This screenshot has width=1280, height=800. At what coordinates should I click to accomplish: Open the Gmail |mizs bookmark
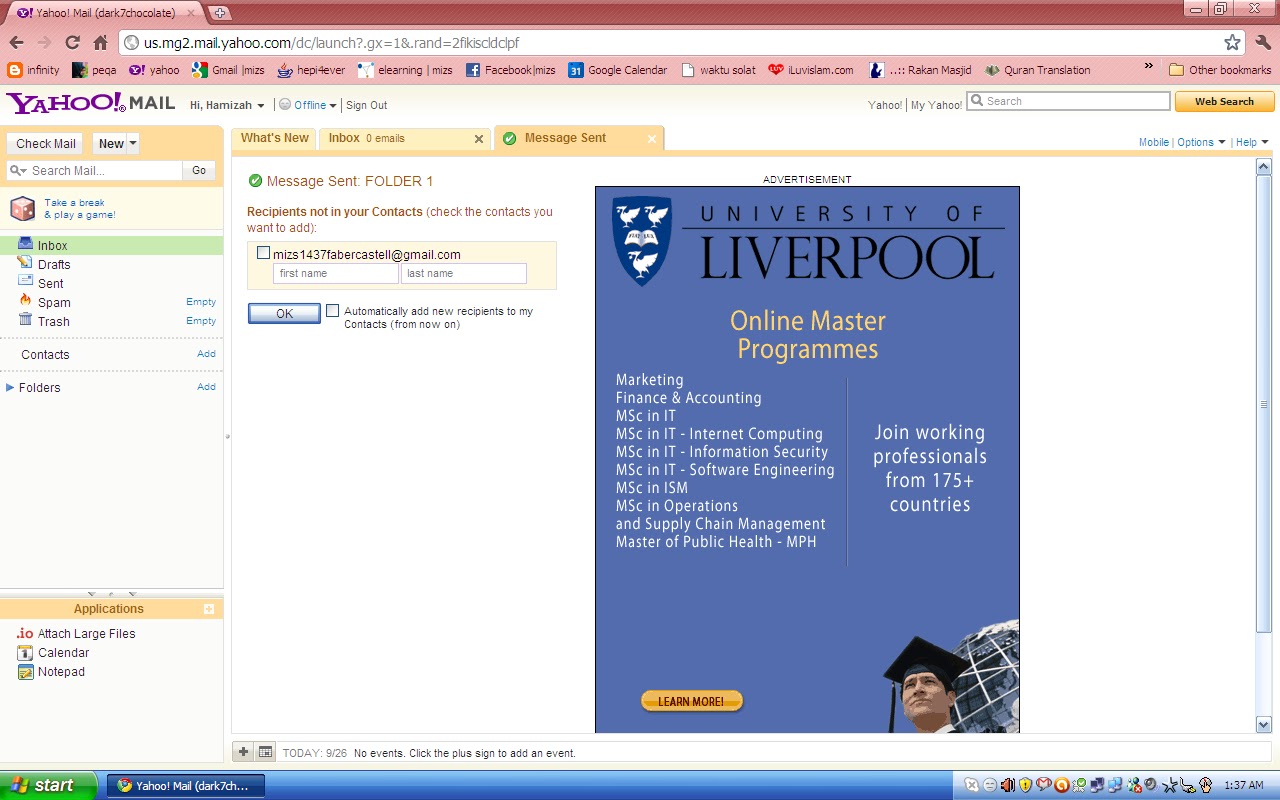(x=229, y=70)
